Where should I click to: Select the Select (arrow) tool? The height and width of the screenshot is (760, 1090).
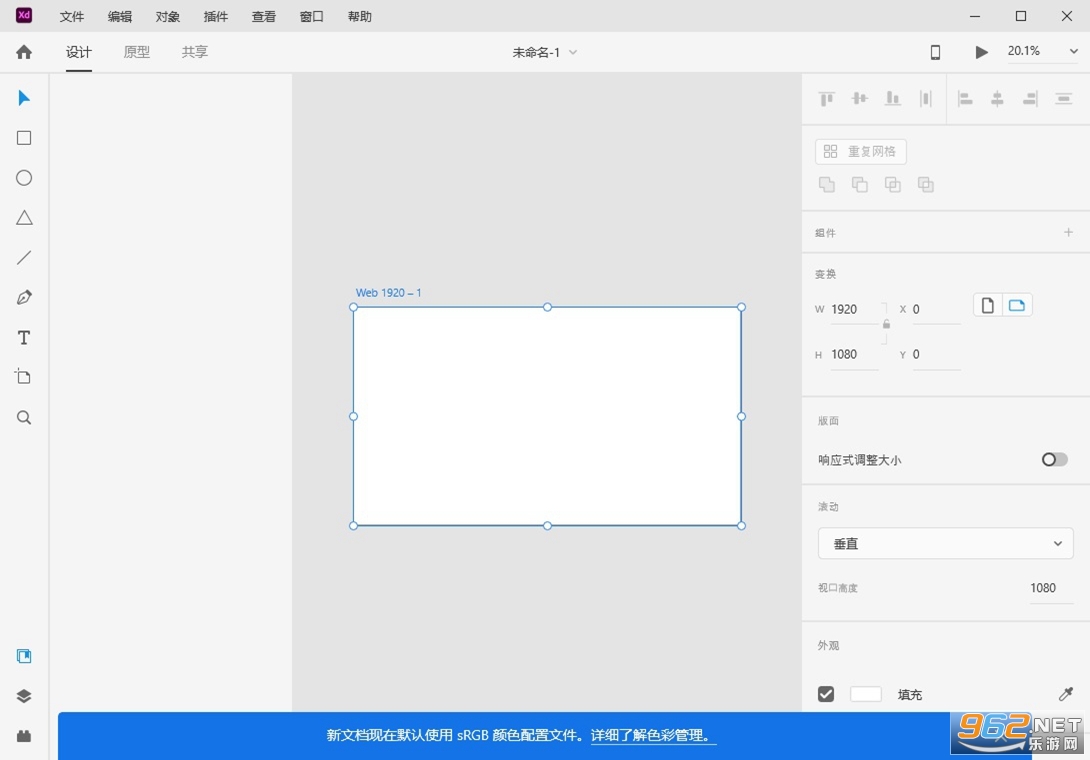point(24,98)
